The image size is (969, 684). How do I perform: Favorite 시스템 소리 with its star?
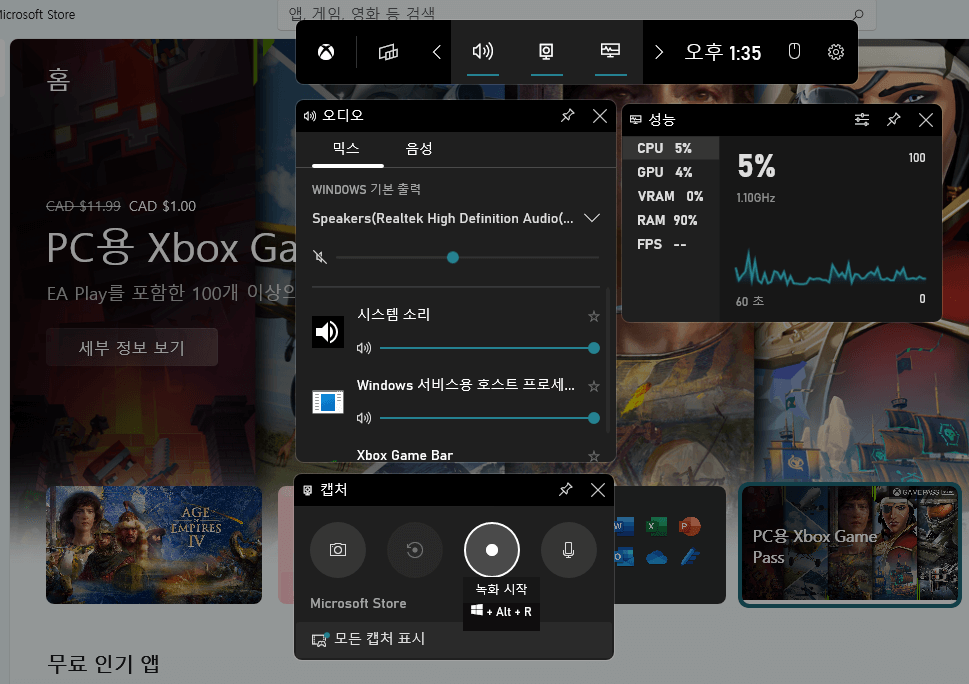pyautogui.click(x=594, y=316)
